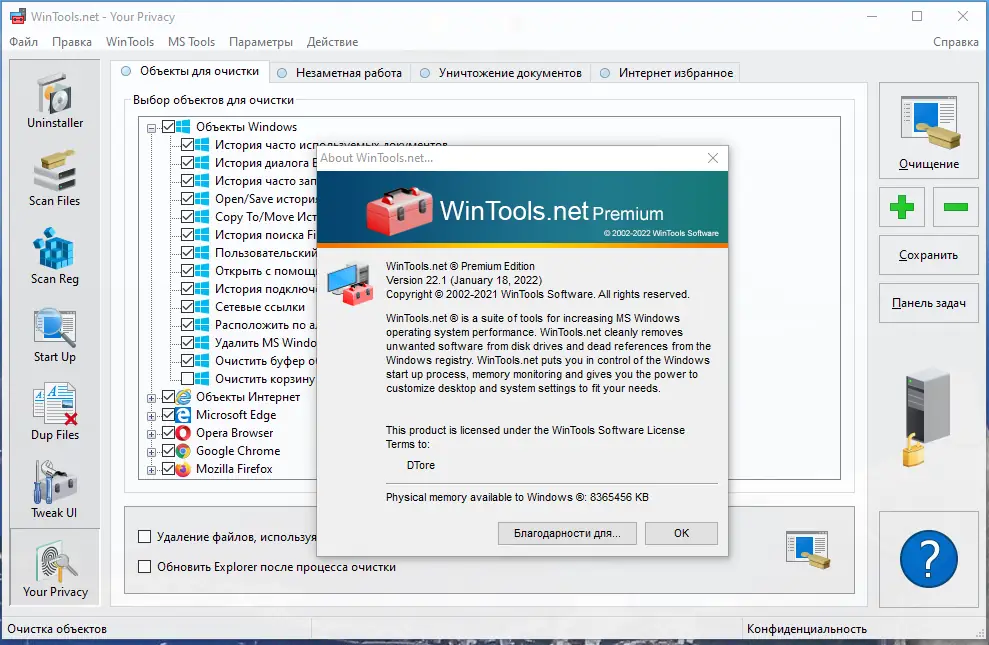The width and height of the screenshot is (989, 645).
Task: Switch to the Уничтожение документов tab
Action: tap(501, 73)
